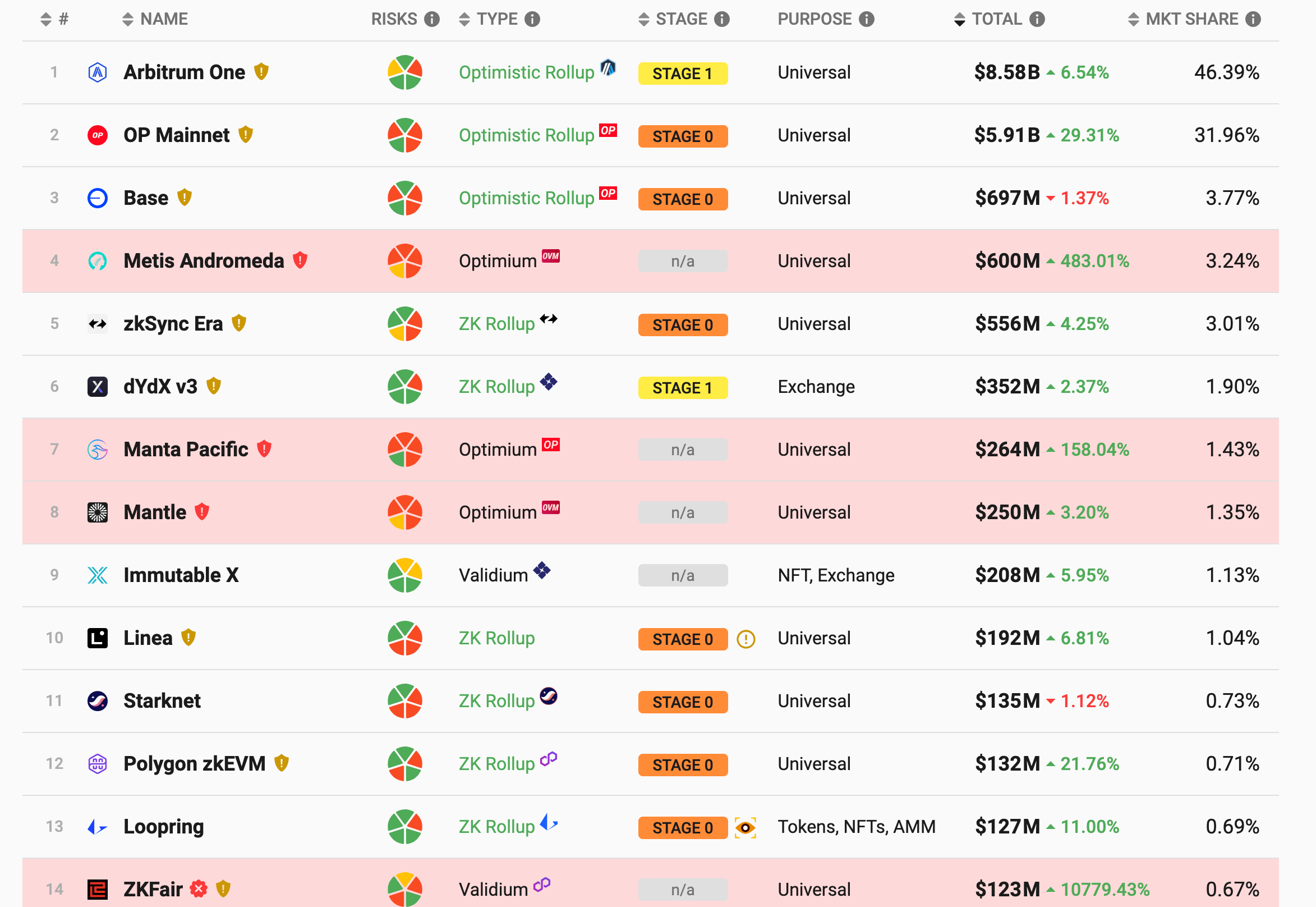Open the zkSync Era project page

tap(173, 324)
